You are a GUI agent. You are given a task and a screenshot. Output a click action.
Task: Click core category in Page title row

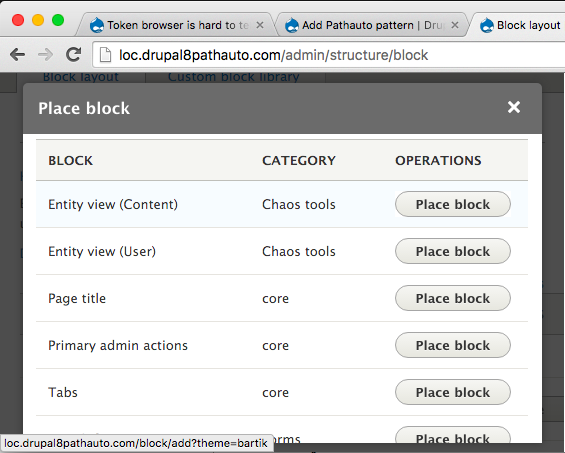[275, 299]
